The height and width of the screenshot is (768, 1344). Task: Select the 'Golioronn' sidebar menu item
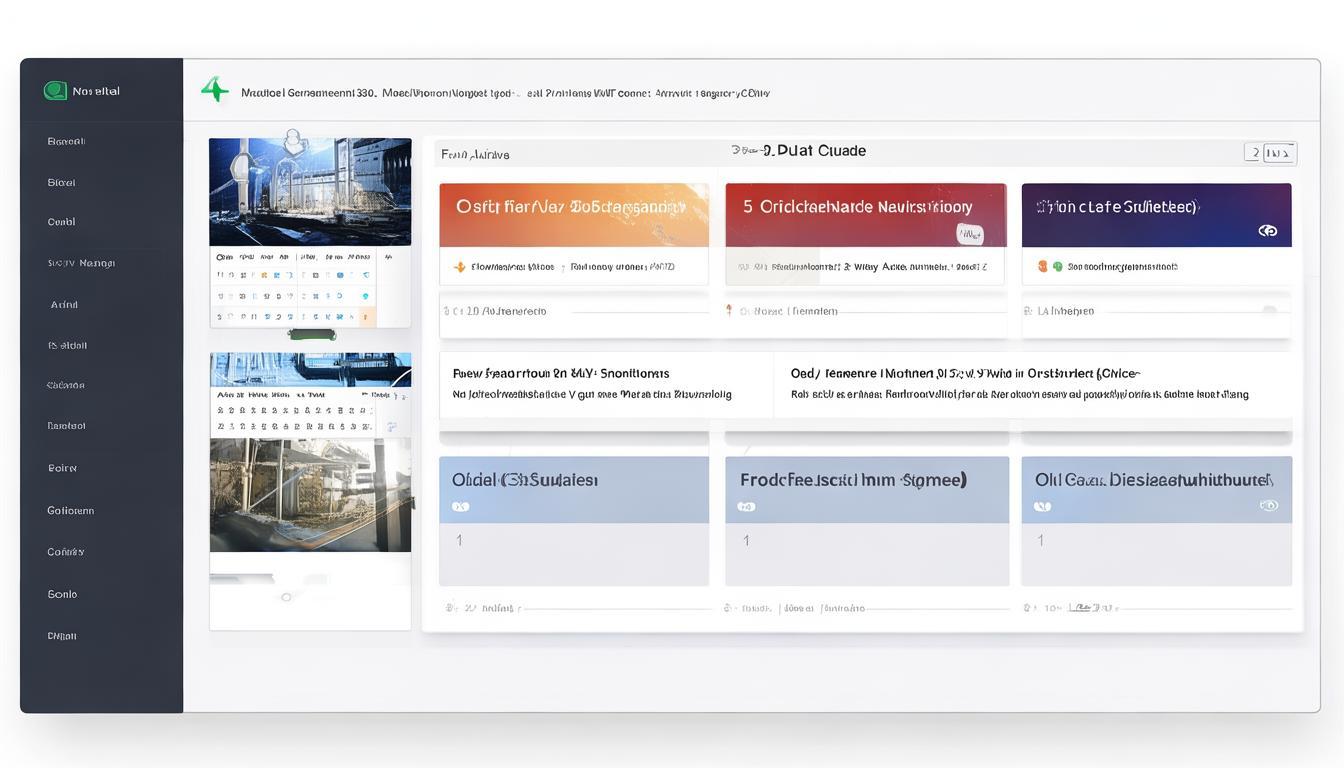(70, 510)
